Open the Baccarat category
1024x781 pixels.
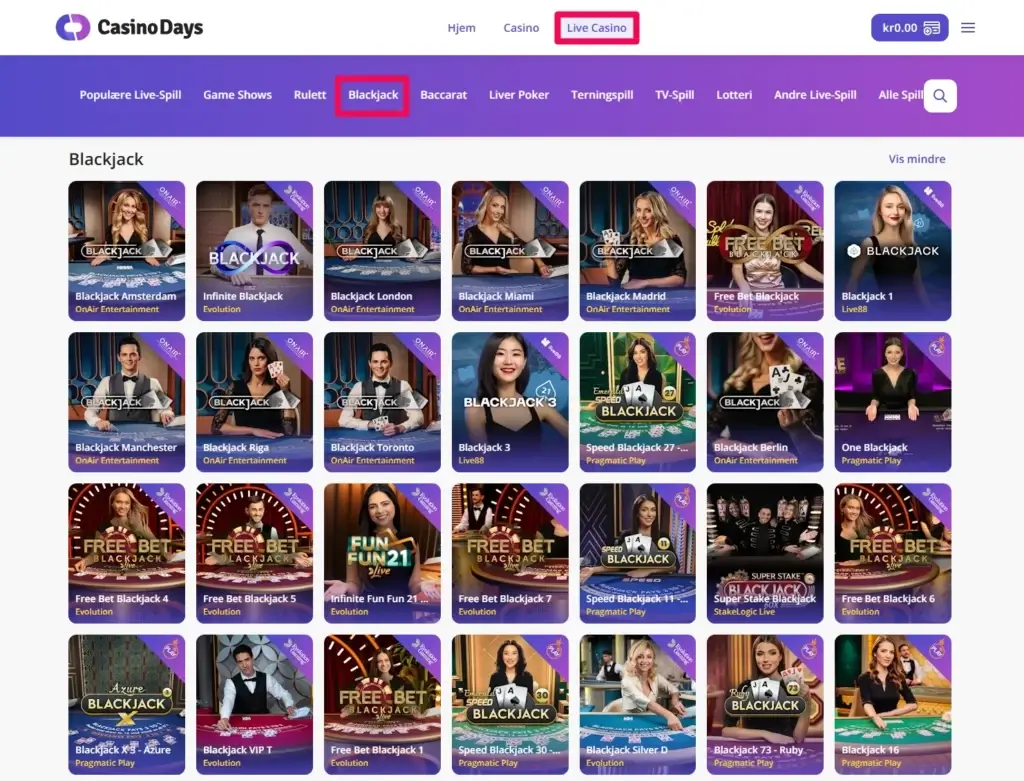(x=443, y=95)
